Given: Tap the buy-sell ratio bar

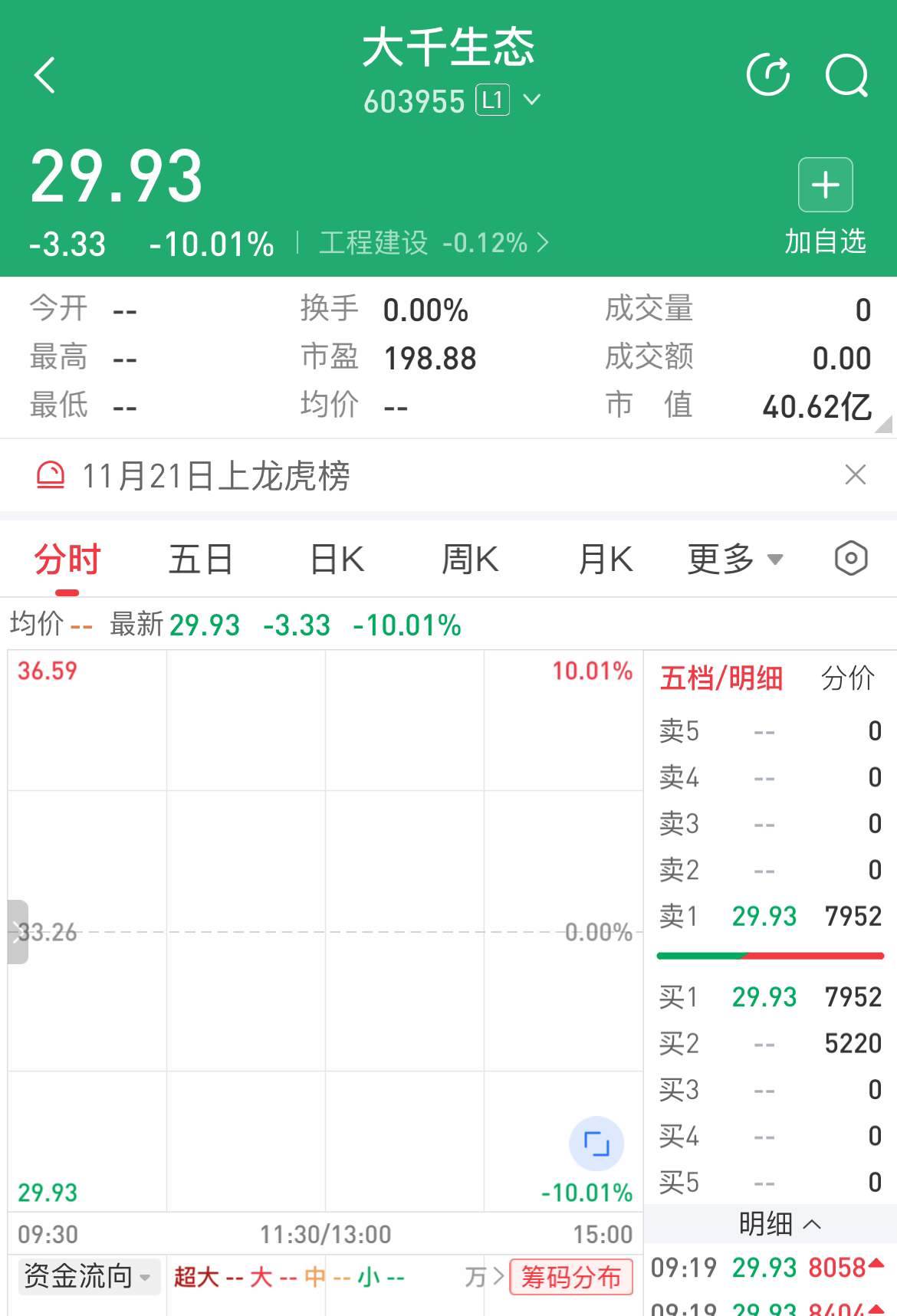Looking at the screenshot, I should 770,956.
